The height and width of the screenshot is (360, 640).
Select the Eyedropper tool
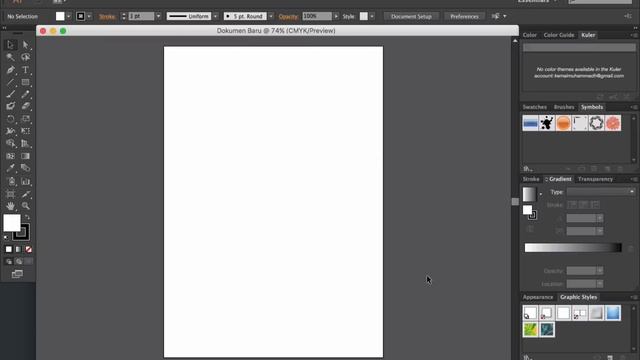click(10, 168)
